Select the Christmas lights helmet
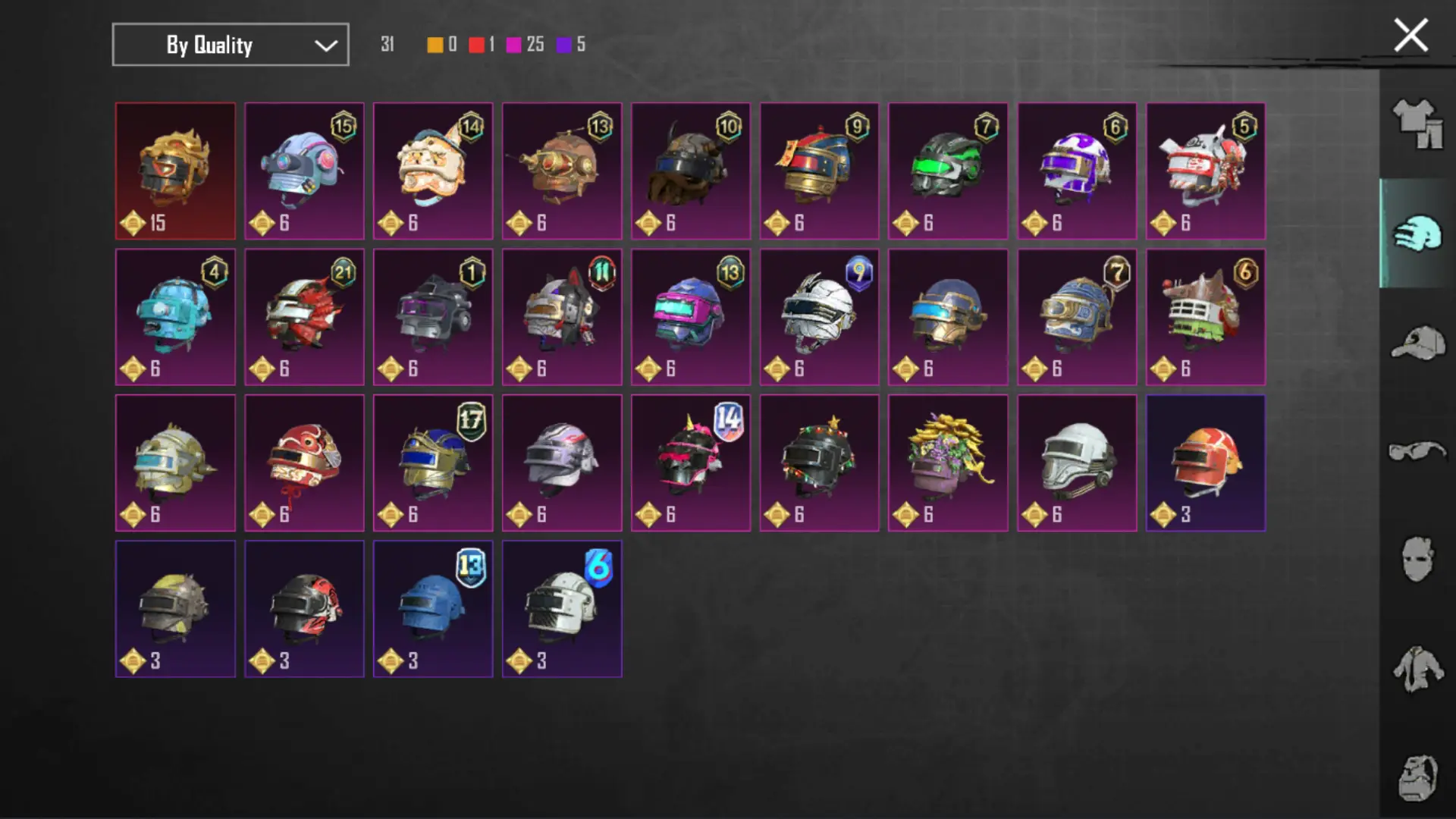Image resolution: width=1456 pixels, height=819 pixels. pyautogui.click(x=819, y=463)
